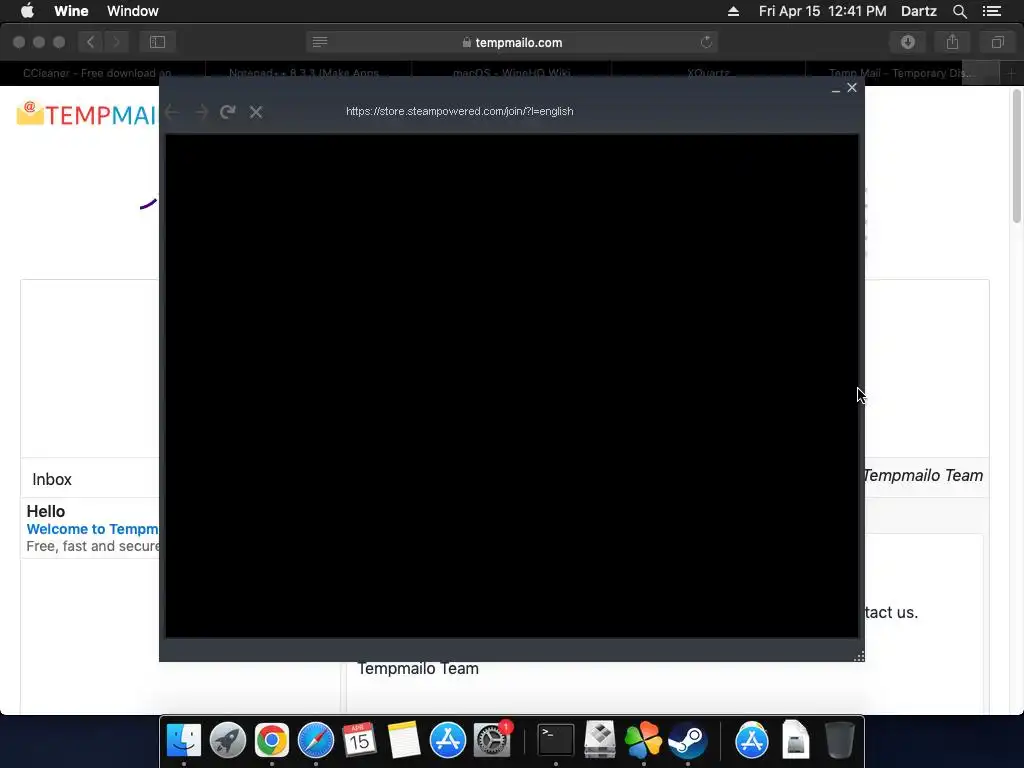Reload the Steam join page

pos(227,112)
